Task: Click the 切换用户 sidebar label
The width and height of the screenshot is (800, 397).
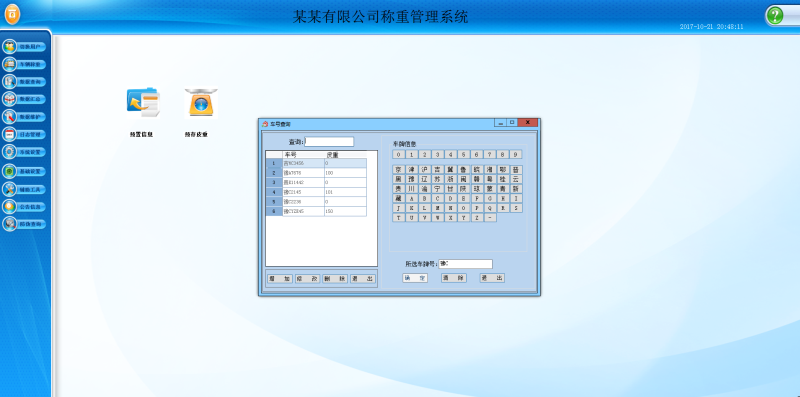Action: pos(30,47)
